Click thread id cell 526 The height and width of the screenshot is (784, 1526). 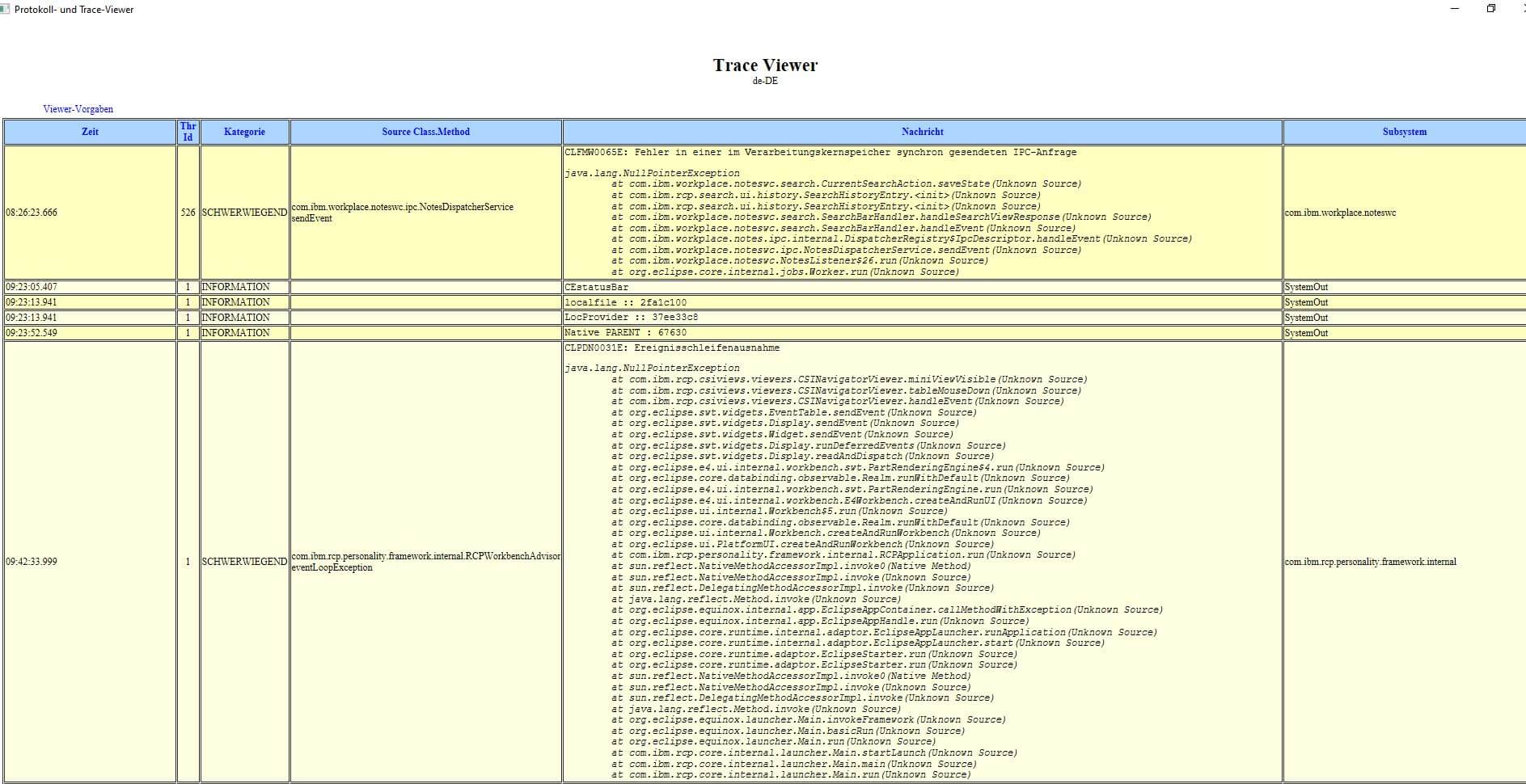coord(188,213)
